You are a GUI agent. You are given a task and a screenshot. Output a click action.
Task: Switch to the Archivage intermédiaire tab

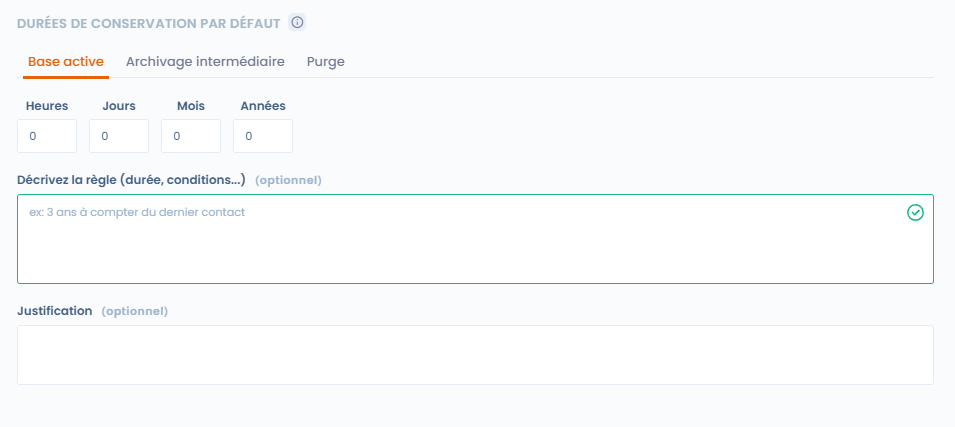click(205, 61)
